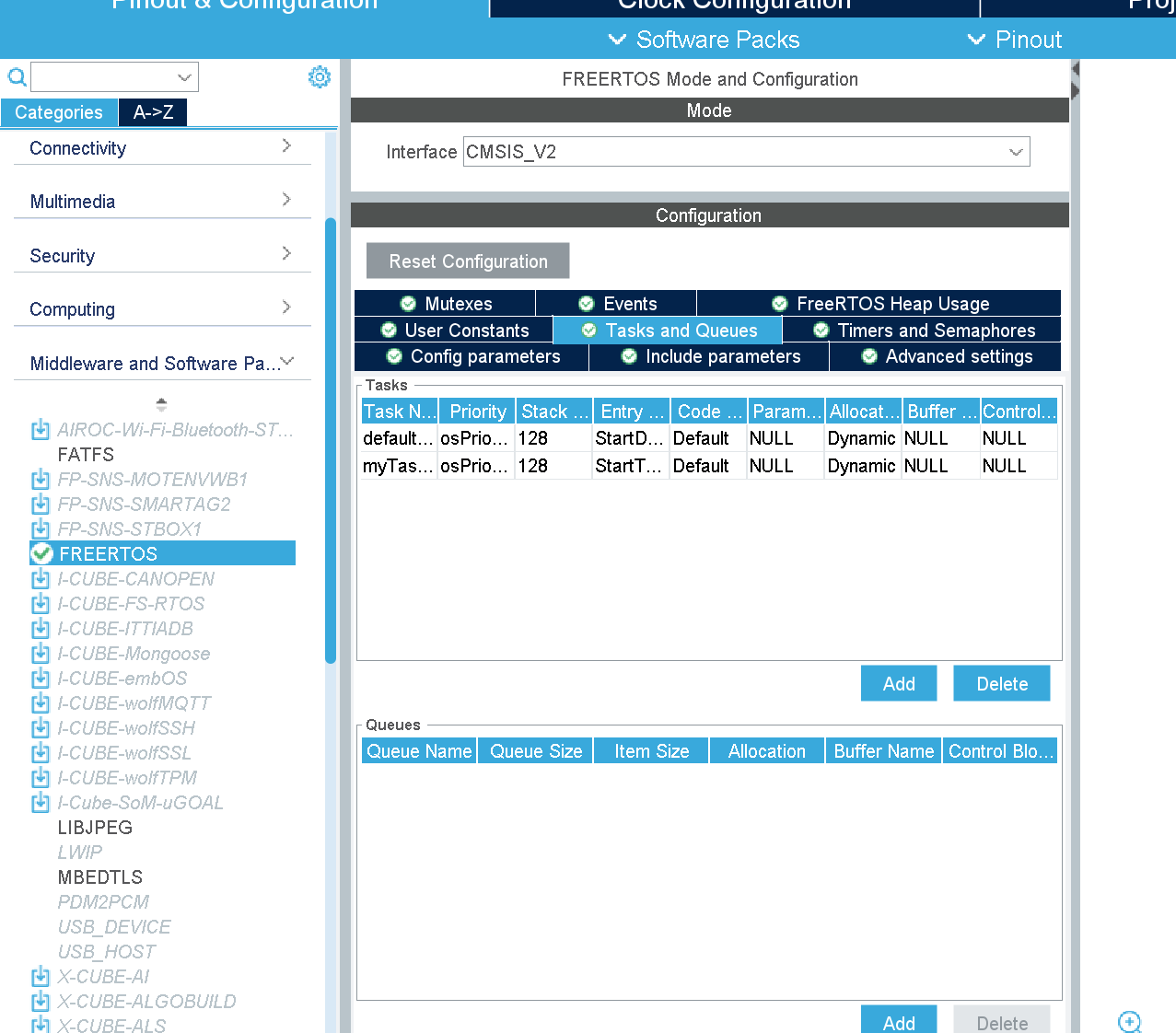Click the zoom-in magnifier icon
1176x1033 pixels.
pyautogui.click(x=1130, y=1022)
